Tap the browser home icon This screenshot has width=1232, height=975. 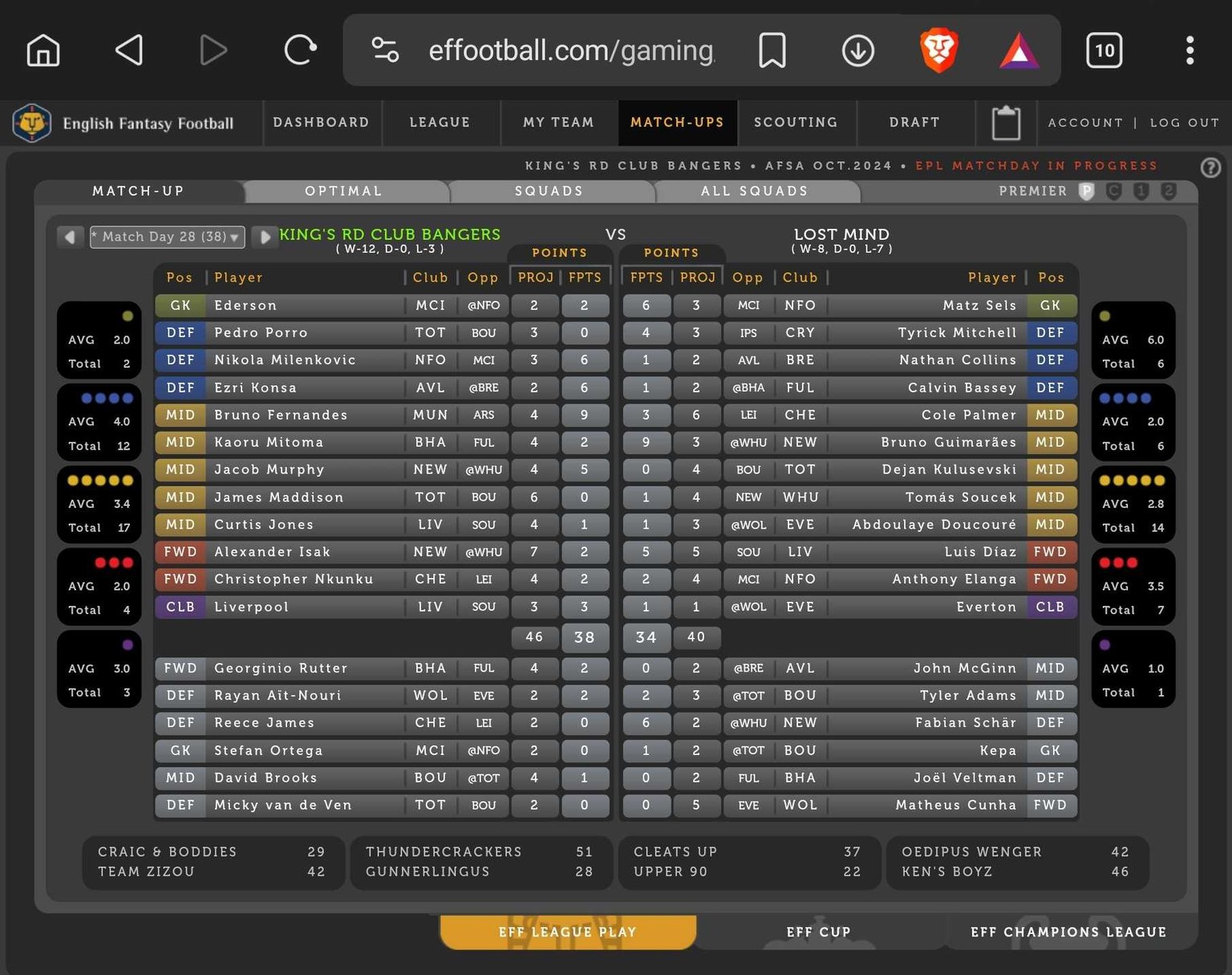(x=43, y=51)
